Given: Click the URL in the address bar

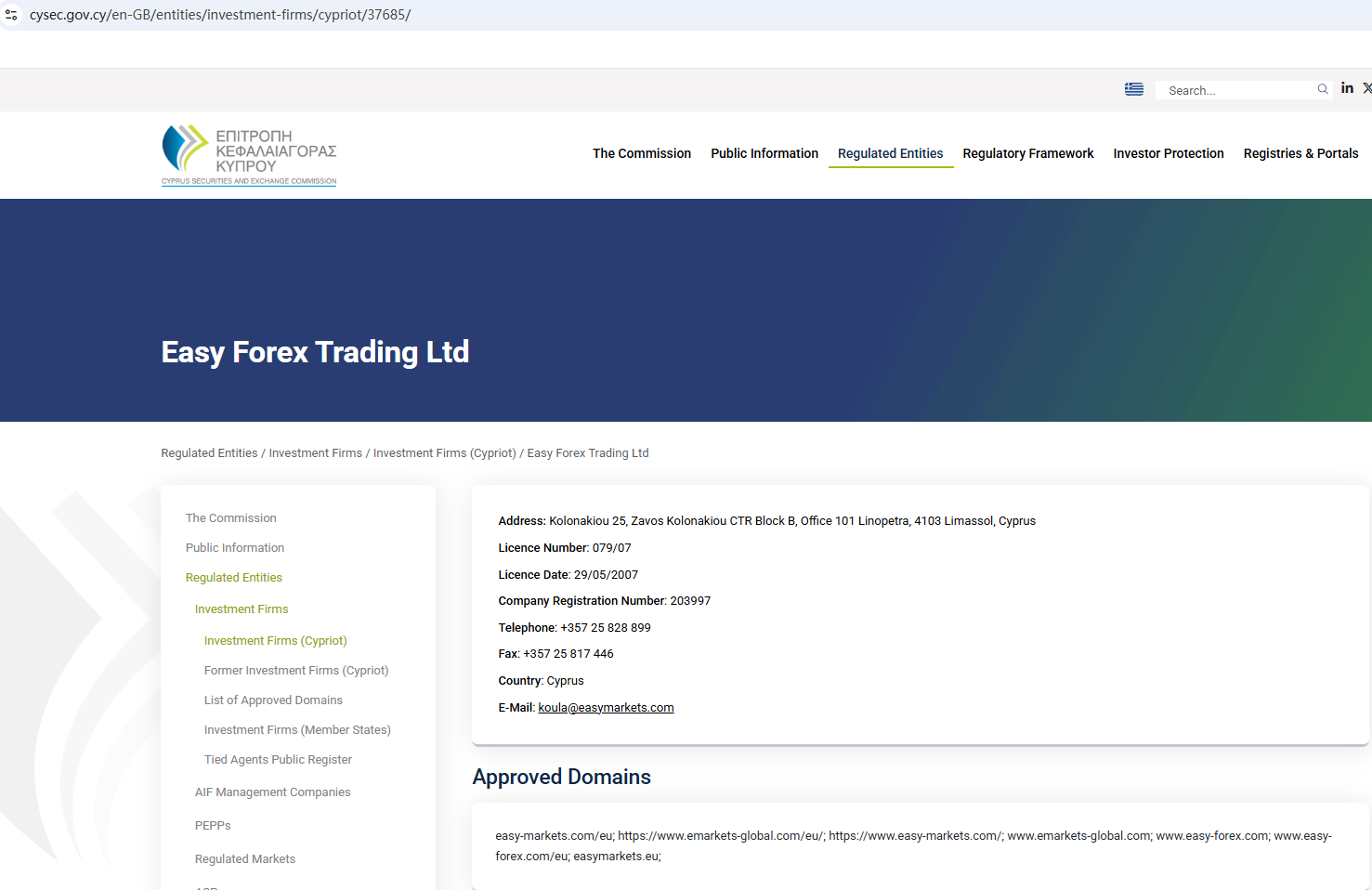Looking at the screenshot, I should [x=220, y=15].
